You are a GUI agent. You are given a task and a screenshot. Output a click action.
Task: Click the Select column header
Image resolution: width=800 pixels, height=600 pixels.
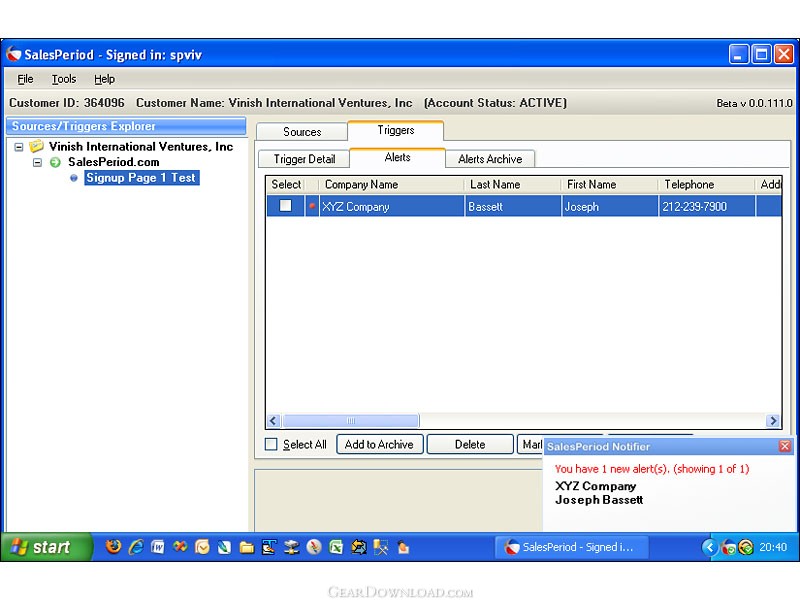pyautogui.click(x=286, y=185)
